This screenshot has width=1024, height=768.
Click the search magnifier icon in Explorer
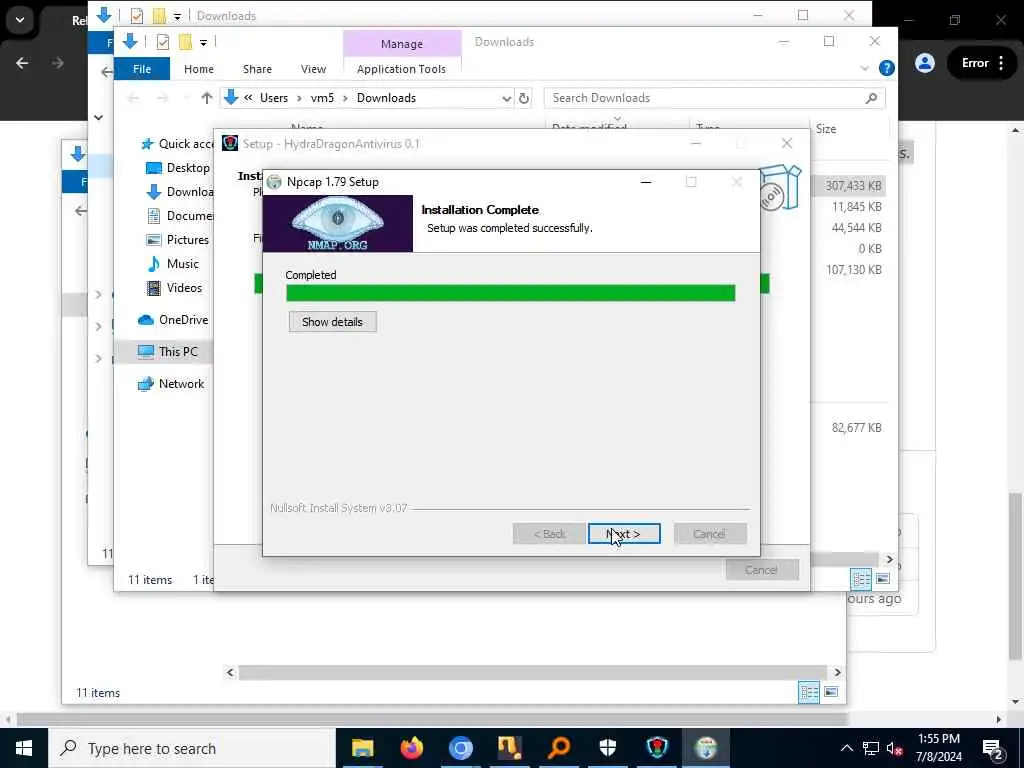pyautogui.click(x=871, y=98)
